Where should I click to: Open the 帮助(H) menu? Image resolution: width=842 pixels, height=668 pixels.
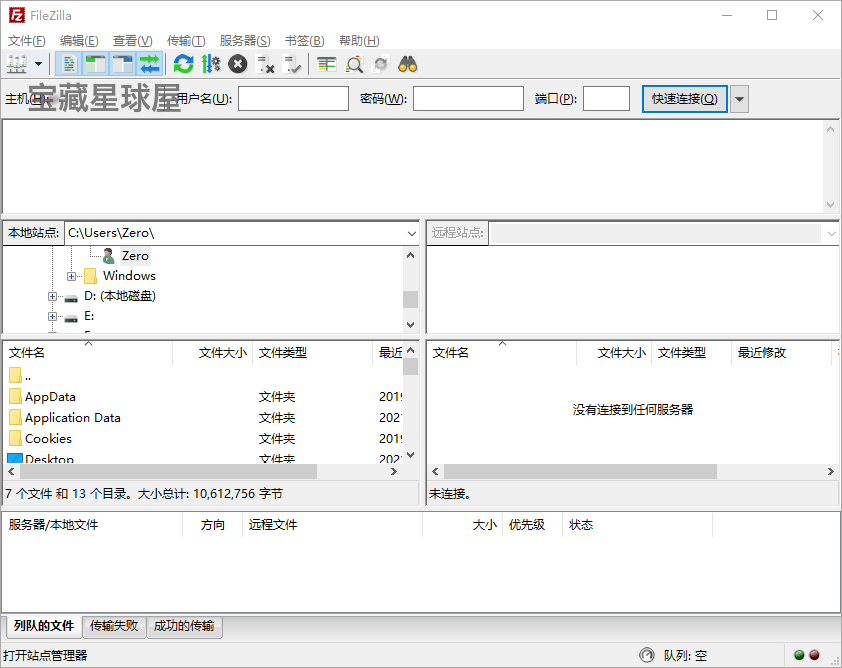[359, 41]
